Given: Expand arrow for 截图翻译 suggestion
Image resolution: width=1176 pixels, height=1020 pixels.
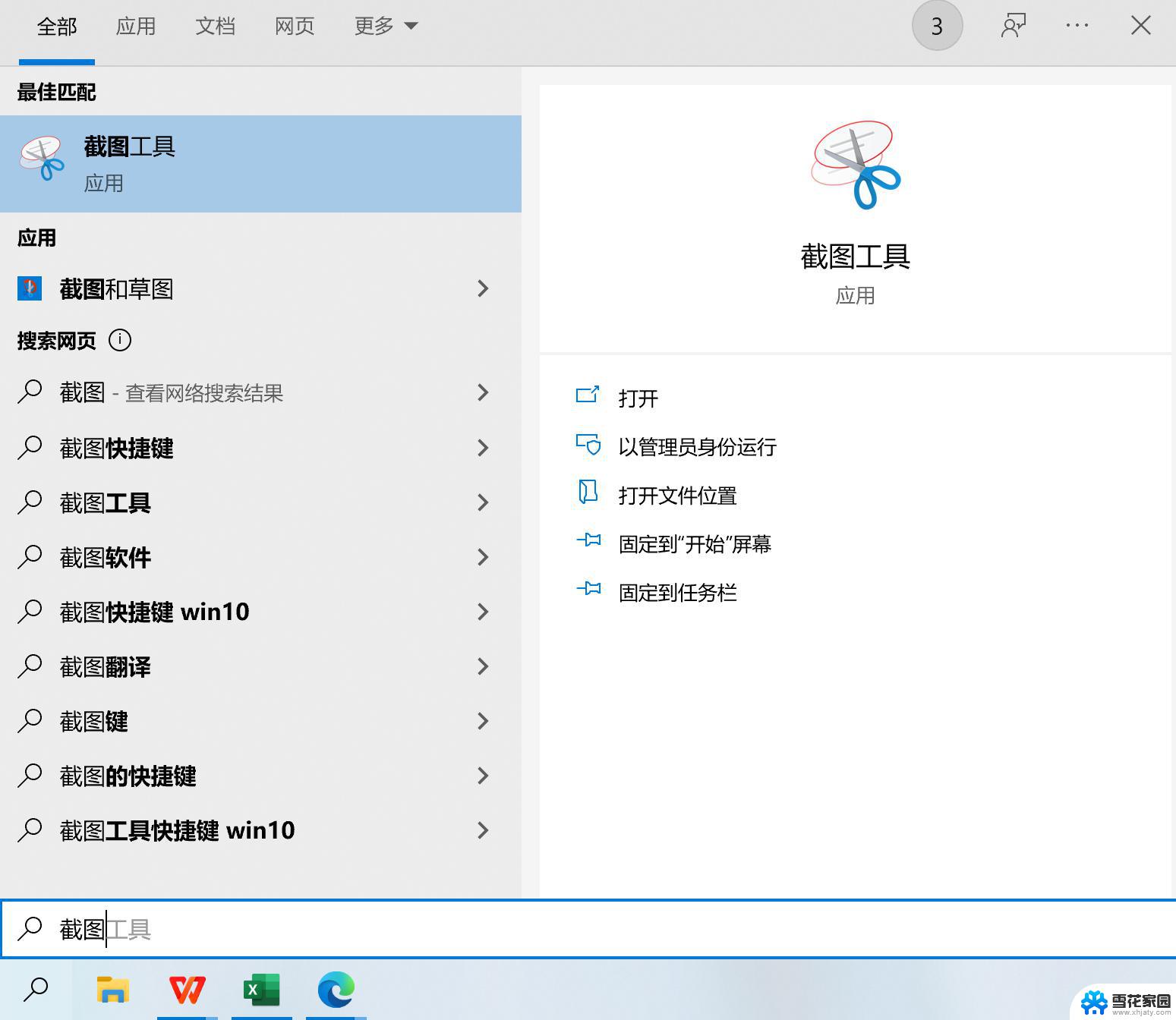Looking at the screenshot, I should 483,666.
